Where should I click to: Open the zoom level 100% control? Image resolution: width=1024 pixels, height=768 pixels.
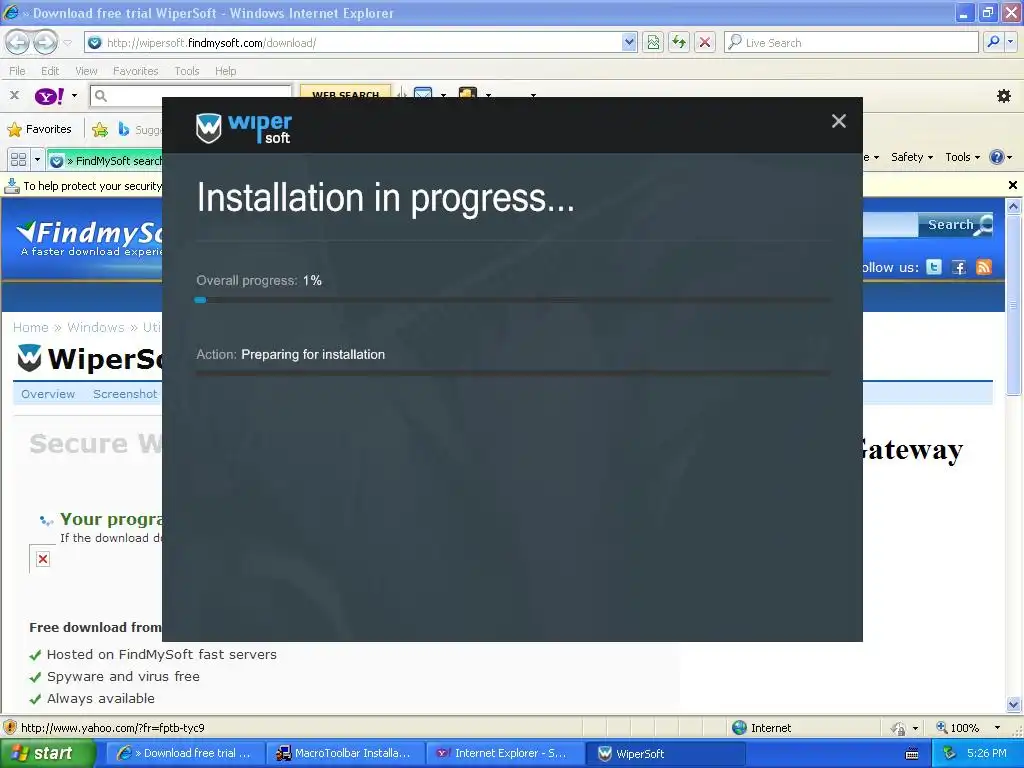(x=968, y=728)
